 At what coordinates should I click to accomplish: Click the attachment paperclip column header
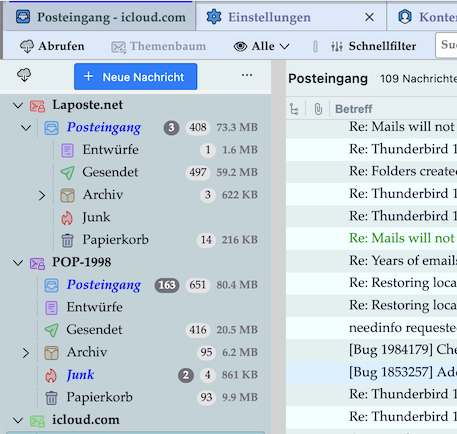[x=318, y=109]
